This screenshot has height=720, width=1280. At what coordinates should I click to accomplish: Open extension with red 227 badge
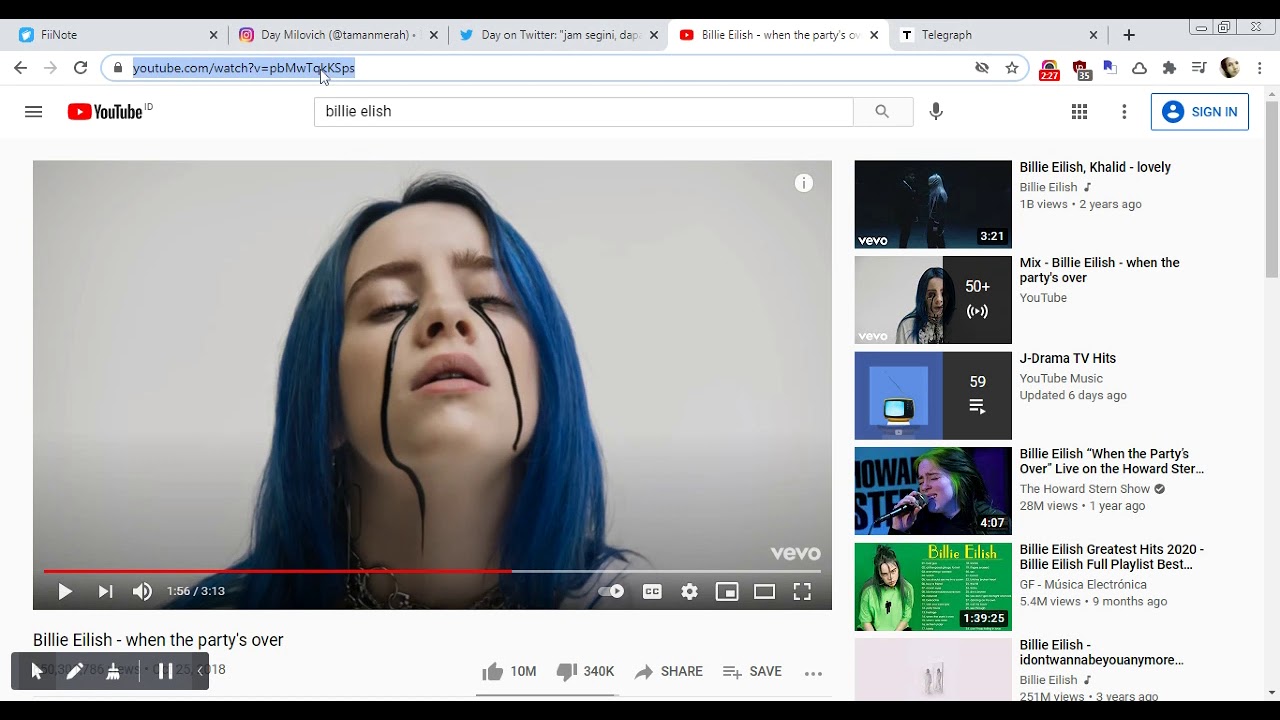tap(1049, 69)
